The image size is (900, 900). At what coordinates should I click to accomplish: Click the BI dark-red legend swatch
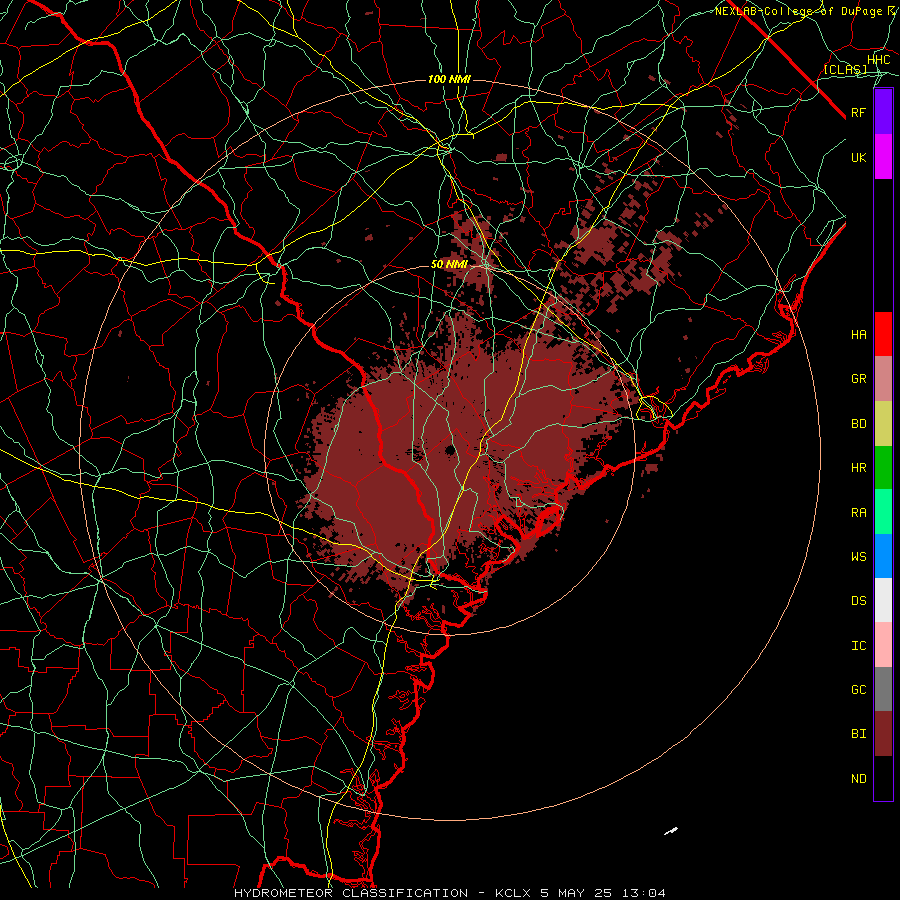pos(883,734)
